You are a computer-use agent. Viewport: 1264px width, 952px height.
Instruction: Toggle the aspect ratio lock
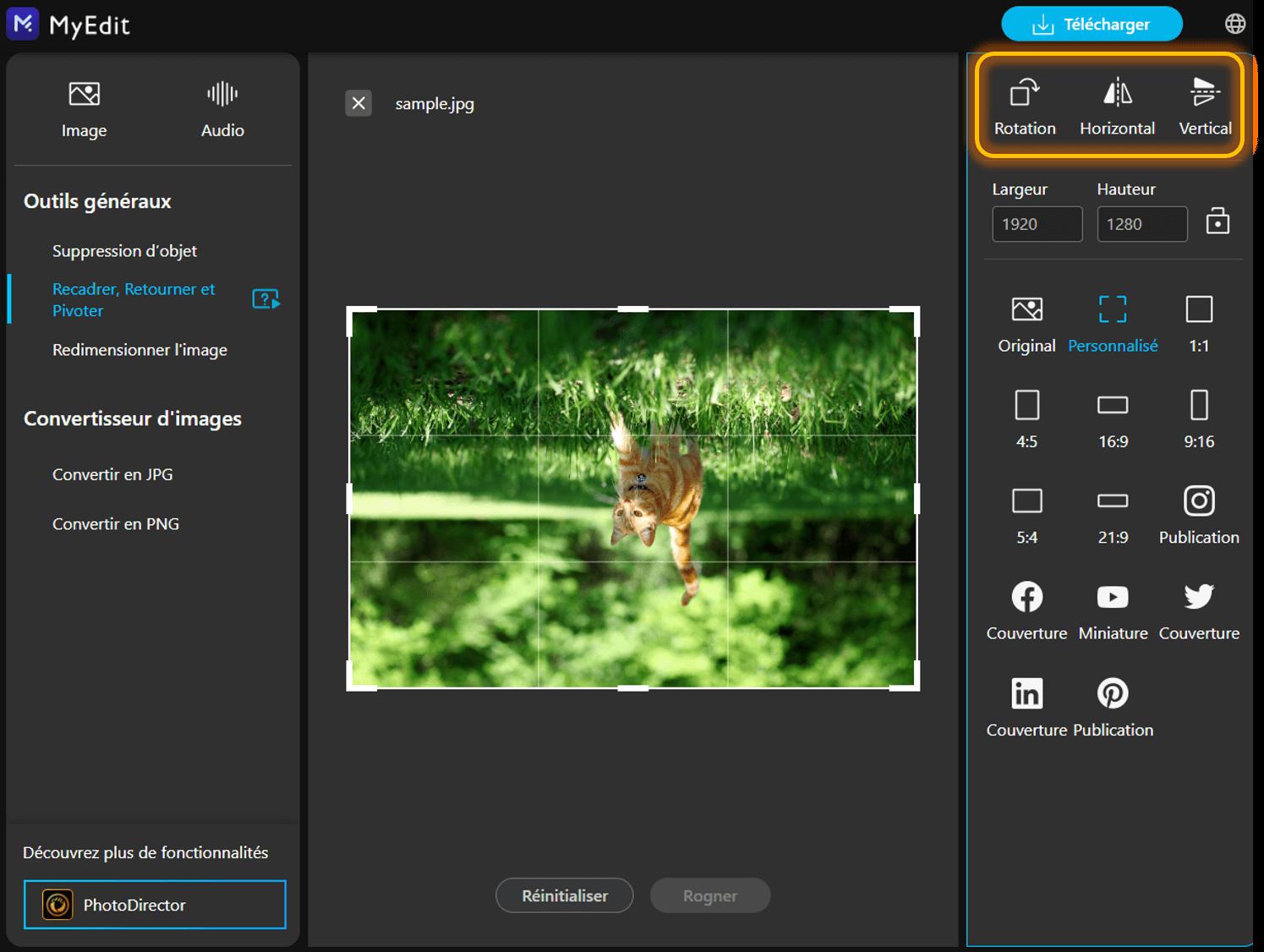1217,222
